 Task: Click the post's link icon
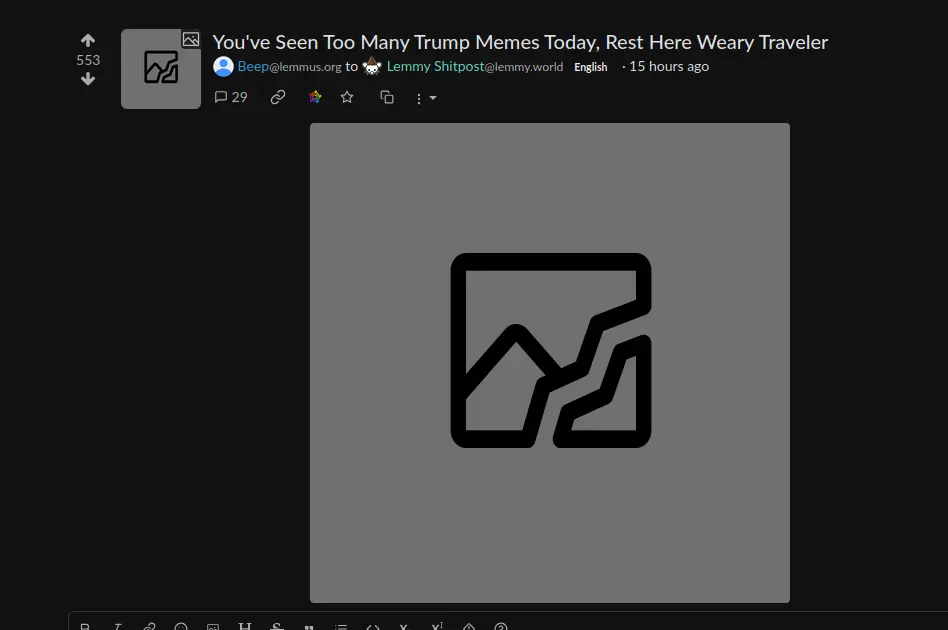coord(278,97)
